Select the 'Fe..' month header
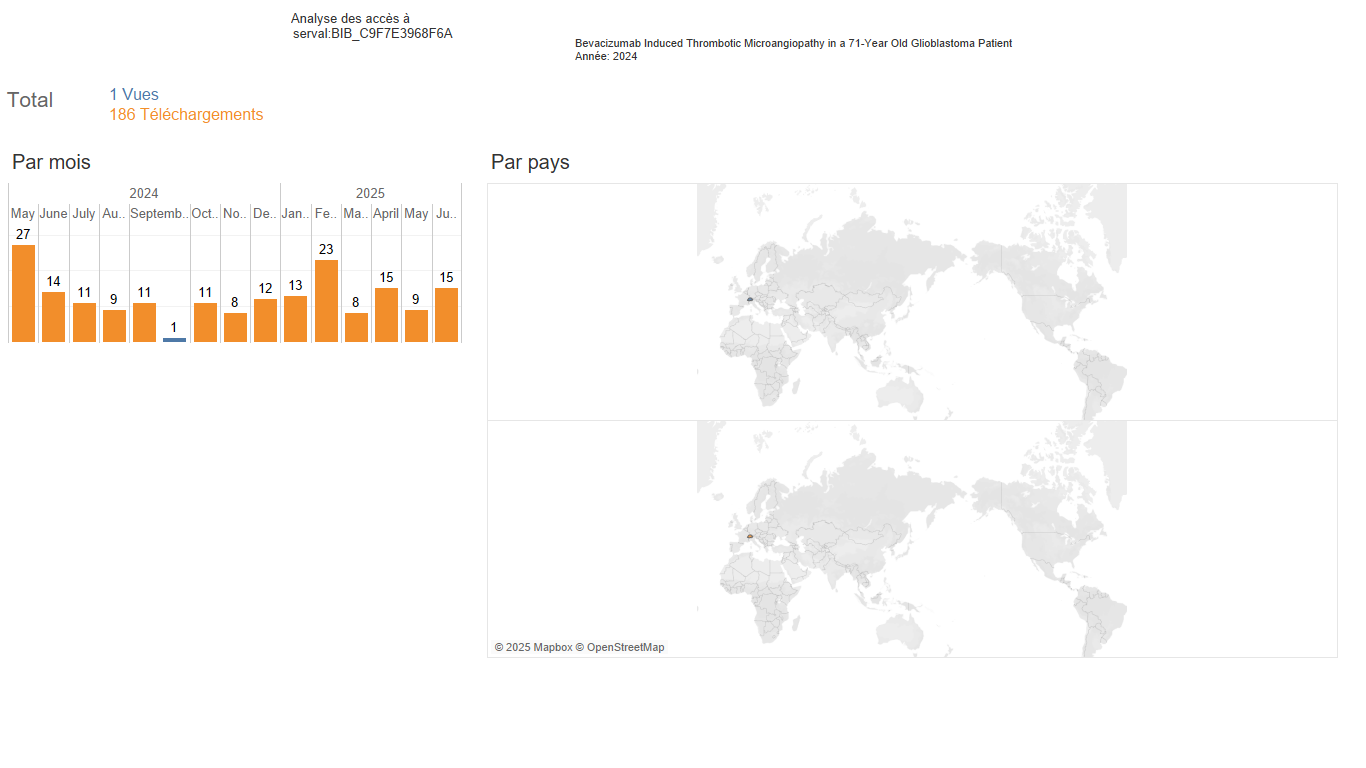The width and height of the screenshot is (1366, 768). click(326, 213)
